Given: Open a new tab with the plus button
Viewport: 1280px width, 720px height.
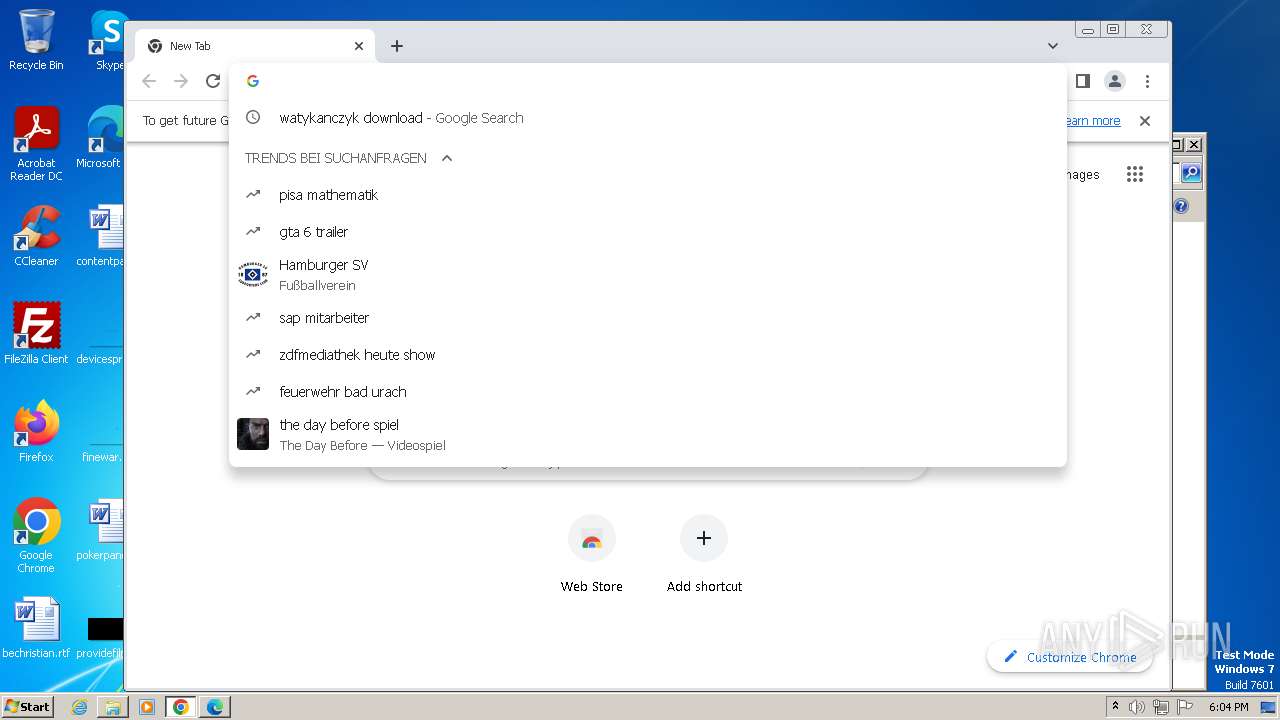Looking at the screenshot, I should [397, 46].
